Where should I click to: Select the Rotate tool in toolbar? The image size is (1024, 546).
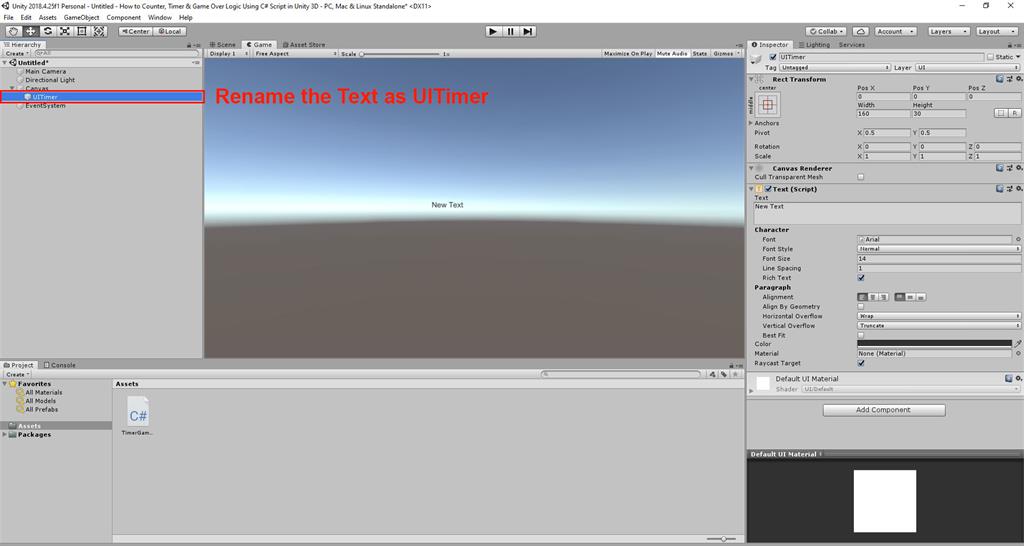point(48,31)
